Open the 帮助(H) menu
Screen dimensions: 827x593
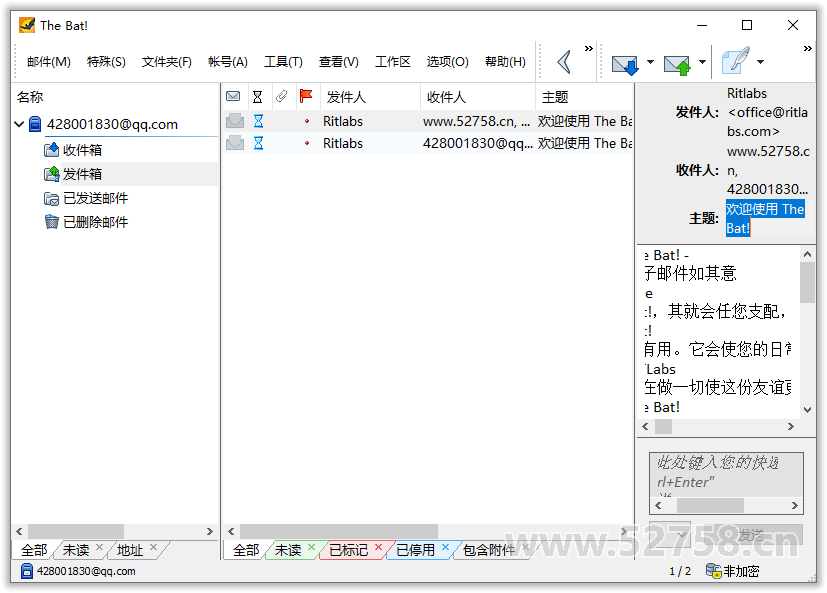coord(505,62)
